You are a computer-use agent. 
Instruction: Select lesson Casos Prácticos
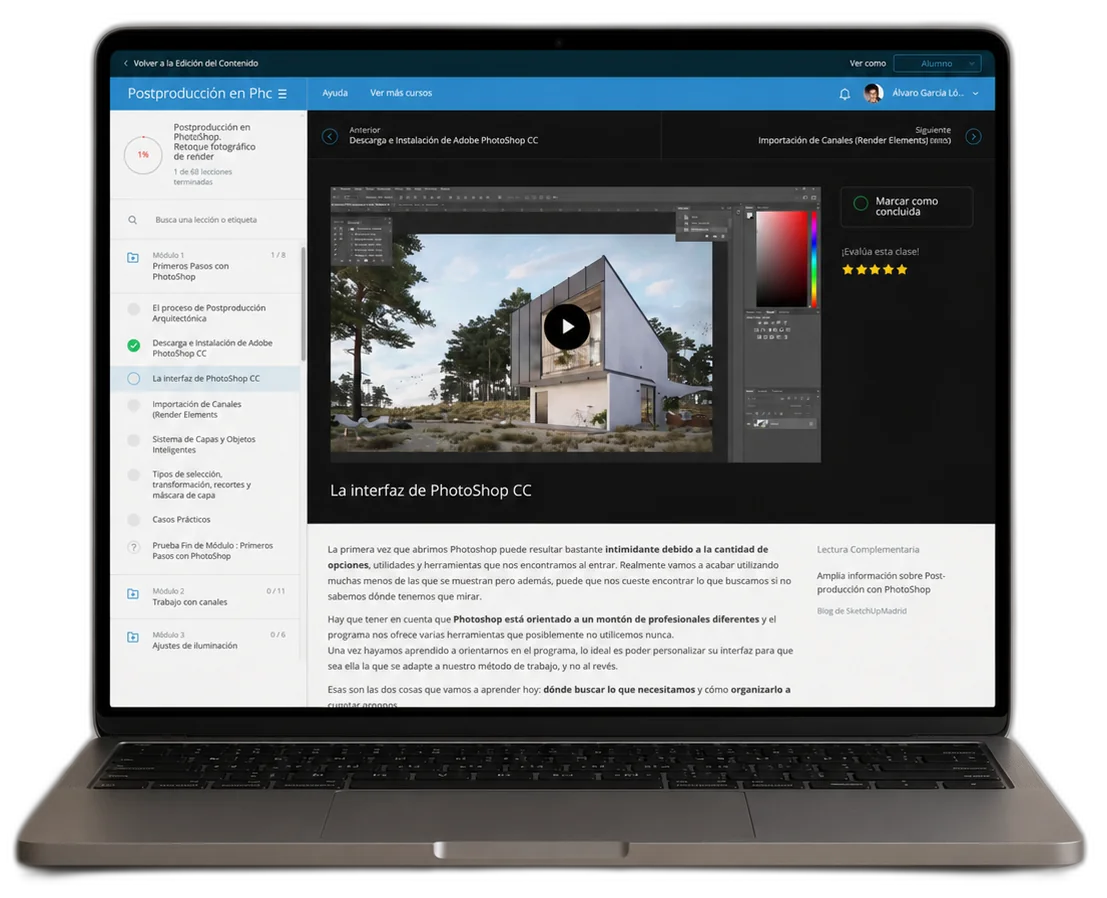[181, 520]
